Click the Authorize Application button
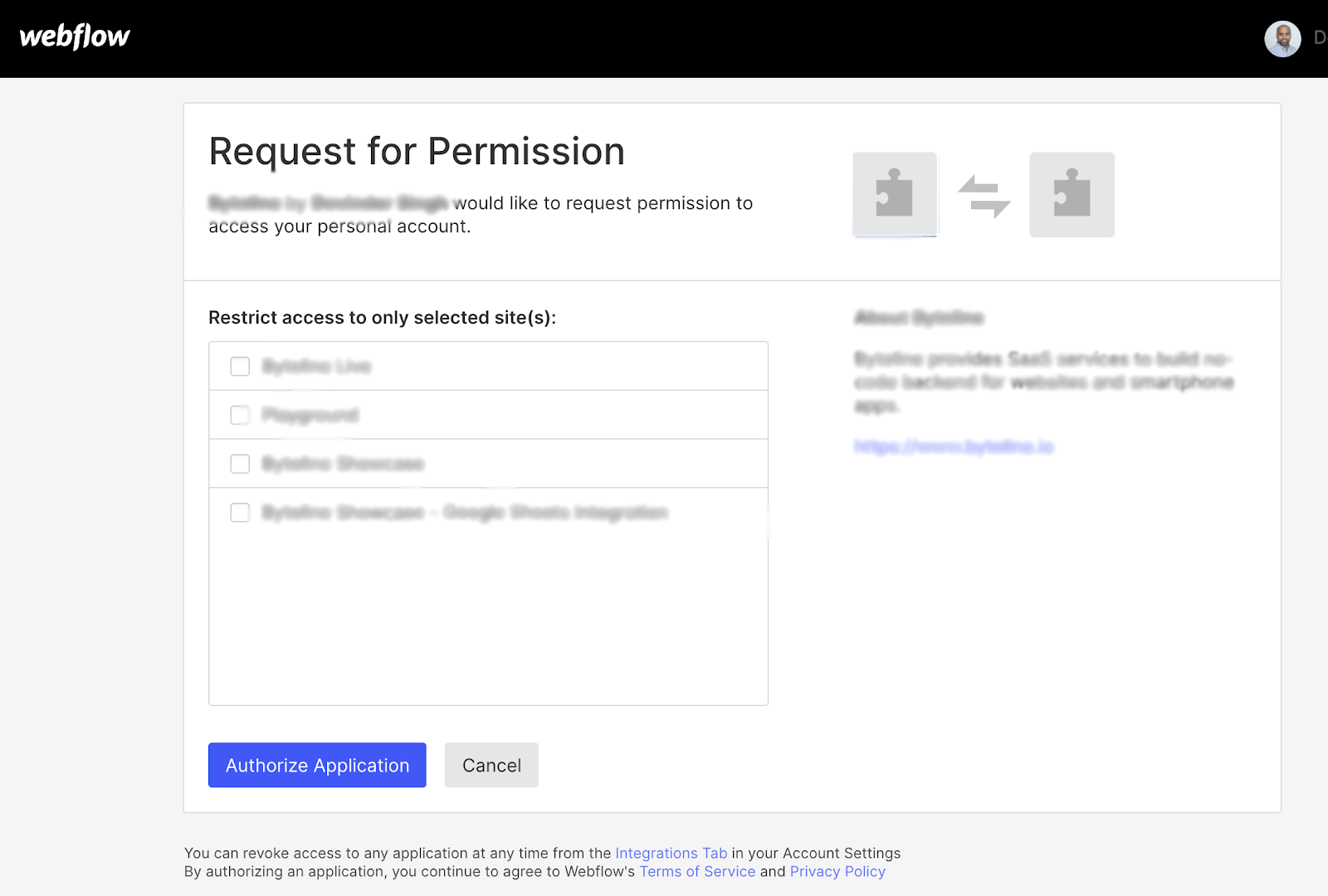The image size is (1328, 896). [316, 765]
